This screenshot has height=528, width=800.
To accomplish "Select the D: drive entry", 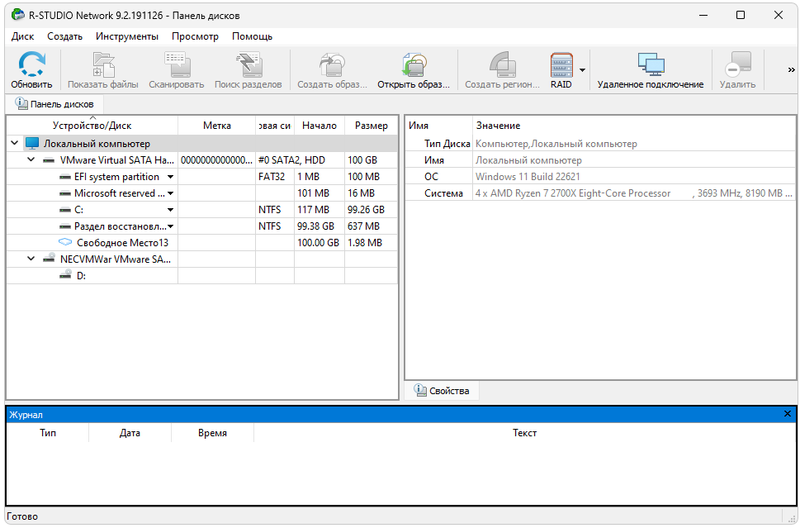I will [82, 275].
